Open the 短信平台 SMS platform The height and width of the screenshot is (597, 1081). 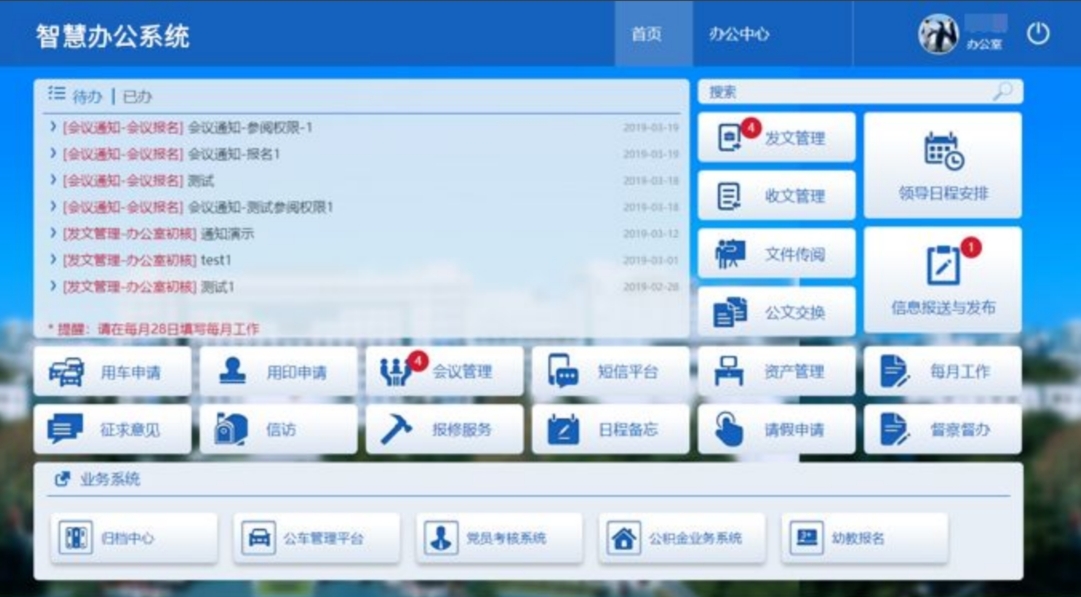point(610,372)
